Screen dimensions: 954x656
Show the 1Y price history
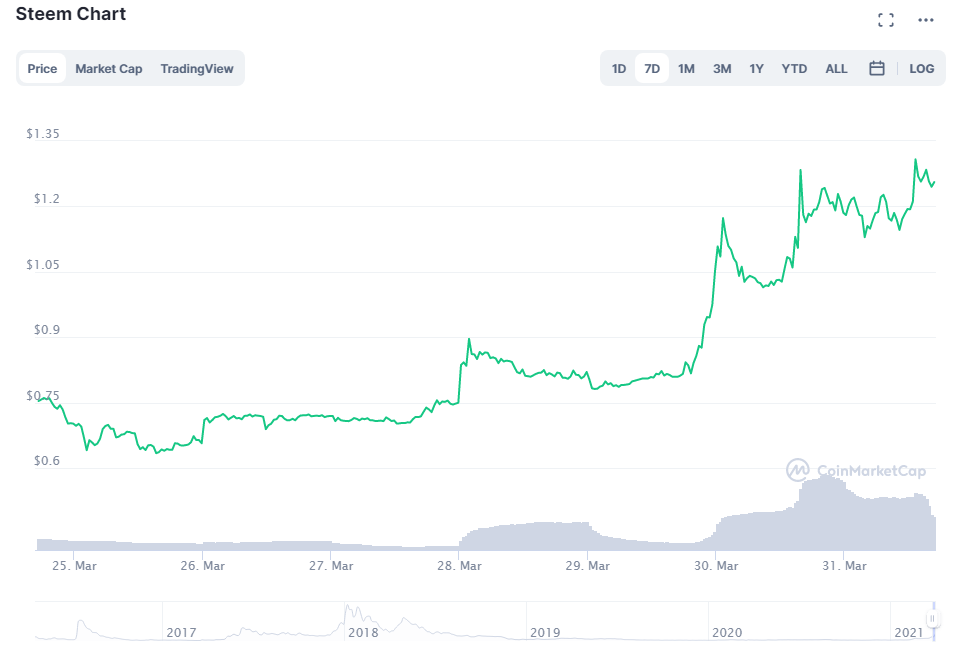pyautogui.click(x=757, y=69)
